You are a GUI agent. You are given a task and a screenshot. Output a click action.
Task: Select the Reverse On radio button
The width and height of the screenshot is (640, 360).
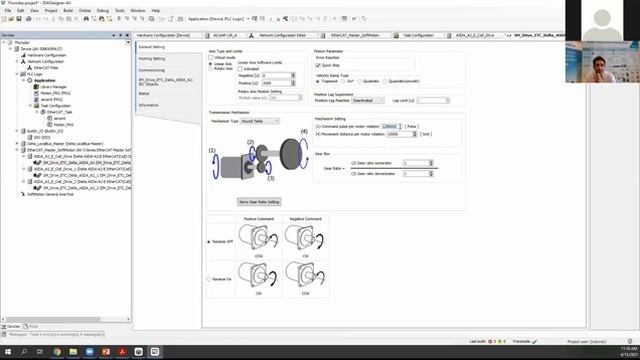[209, 279]
